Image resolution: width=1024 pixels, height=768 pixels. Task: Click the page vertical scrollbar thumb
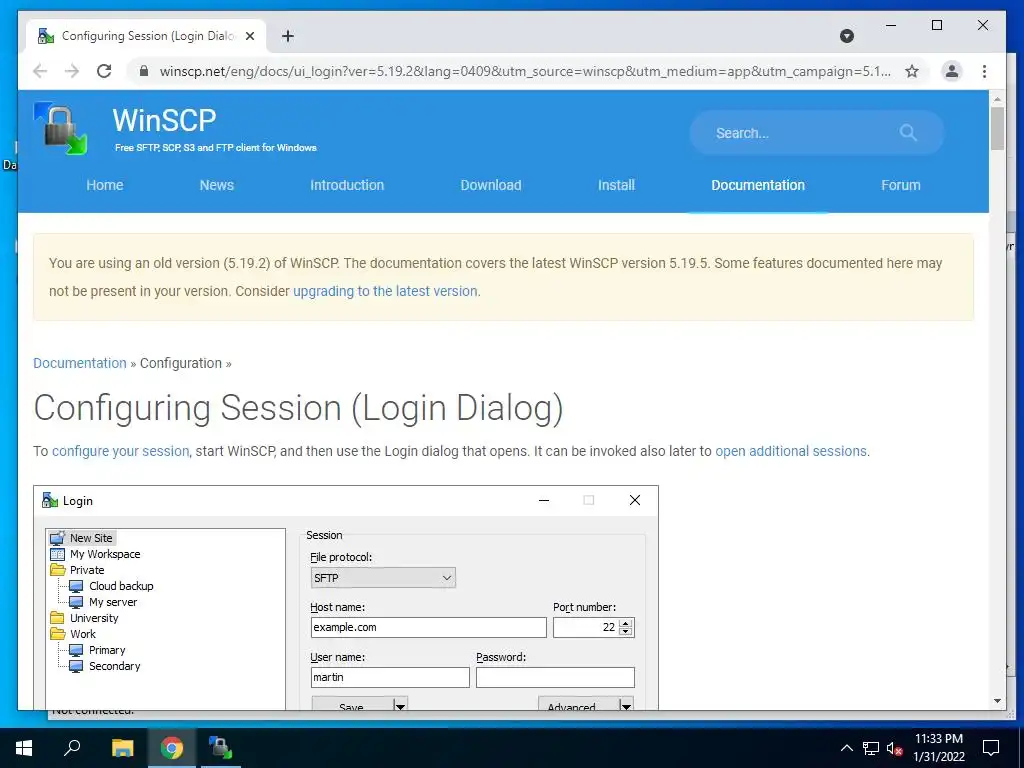pyautogui.click(x=997, y=129)
